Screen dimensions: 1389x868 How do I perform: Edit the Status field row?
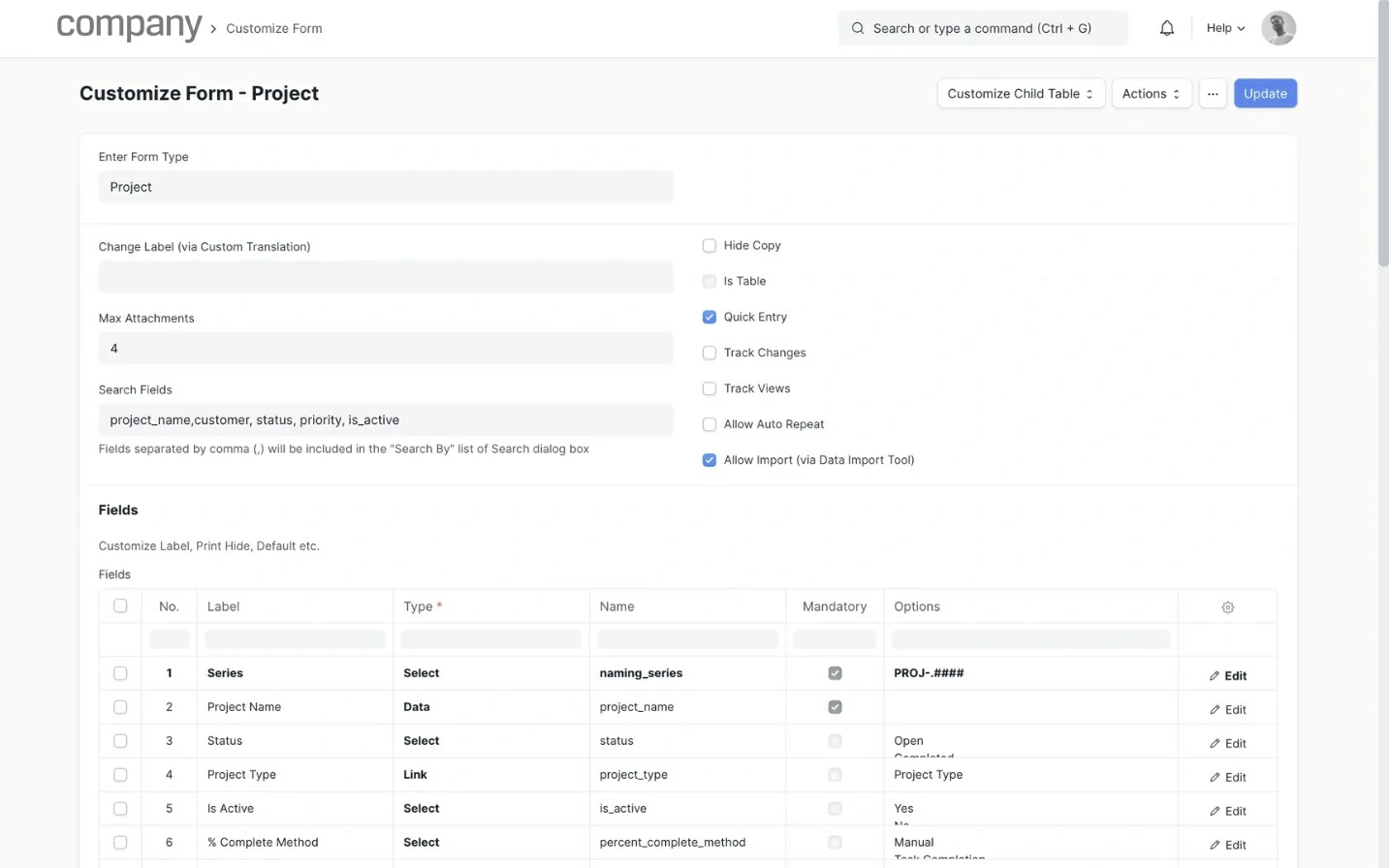click(x=1227, y=743)
